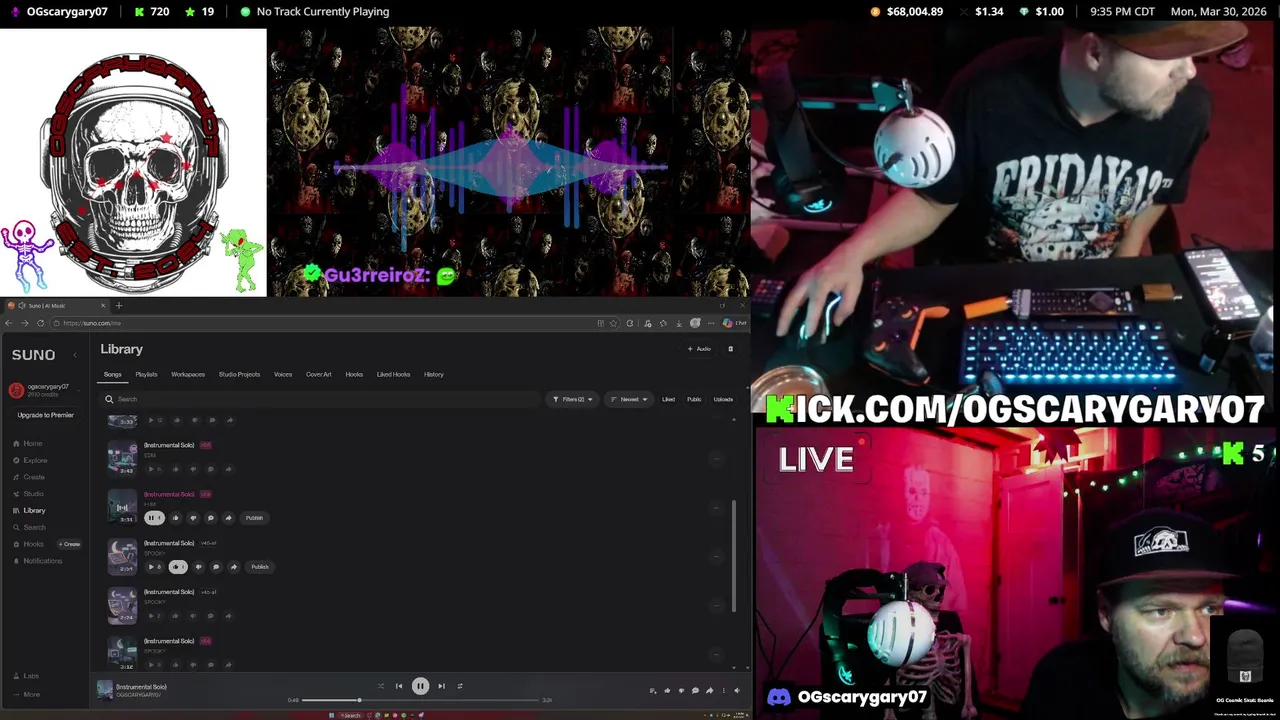Open more options for 2:54 SPOOKY song
The width and height of the screenshot is (1280, 720).
[716, 557]
